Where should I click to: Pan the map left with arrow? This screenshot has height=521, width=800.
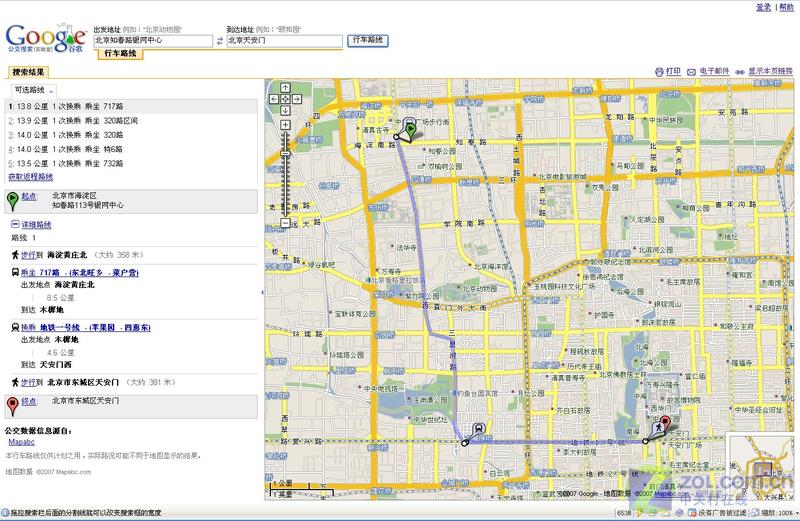274,99
